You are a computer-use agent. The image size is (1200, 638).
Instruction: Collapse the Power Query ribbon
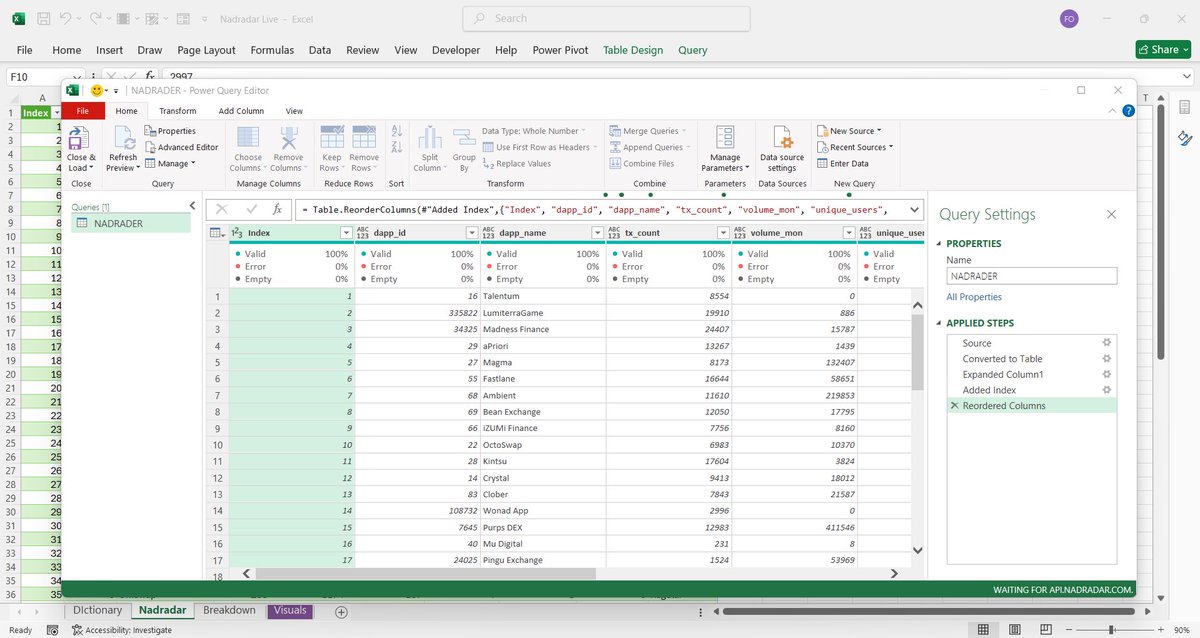pyautogui.click(x=1114, y=111)
